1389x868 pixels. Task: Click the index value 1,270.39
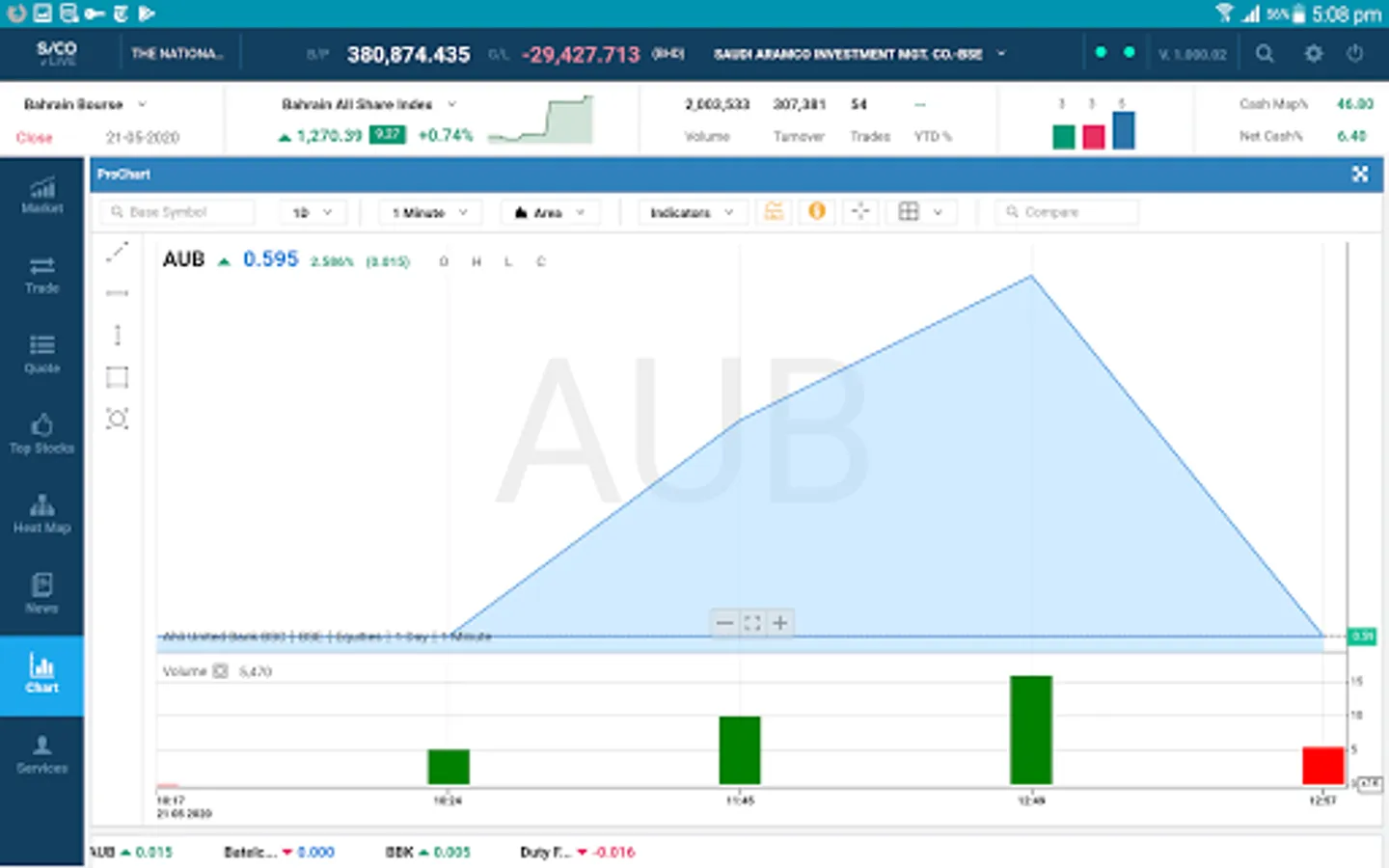(x=329, y=136)
